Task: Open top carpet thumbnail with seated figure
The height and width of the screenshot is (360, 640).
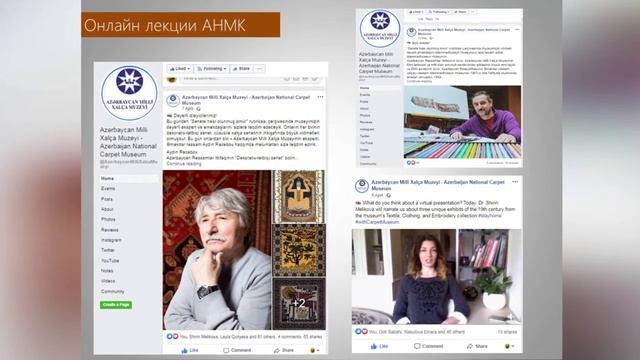Action: point(299,196)
